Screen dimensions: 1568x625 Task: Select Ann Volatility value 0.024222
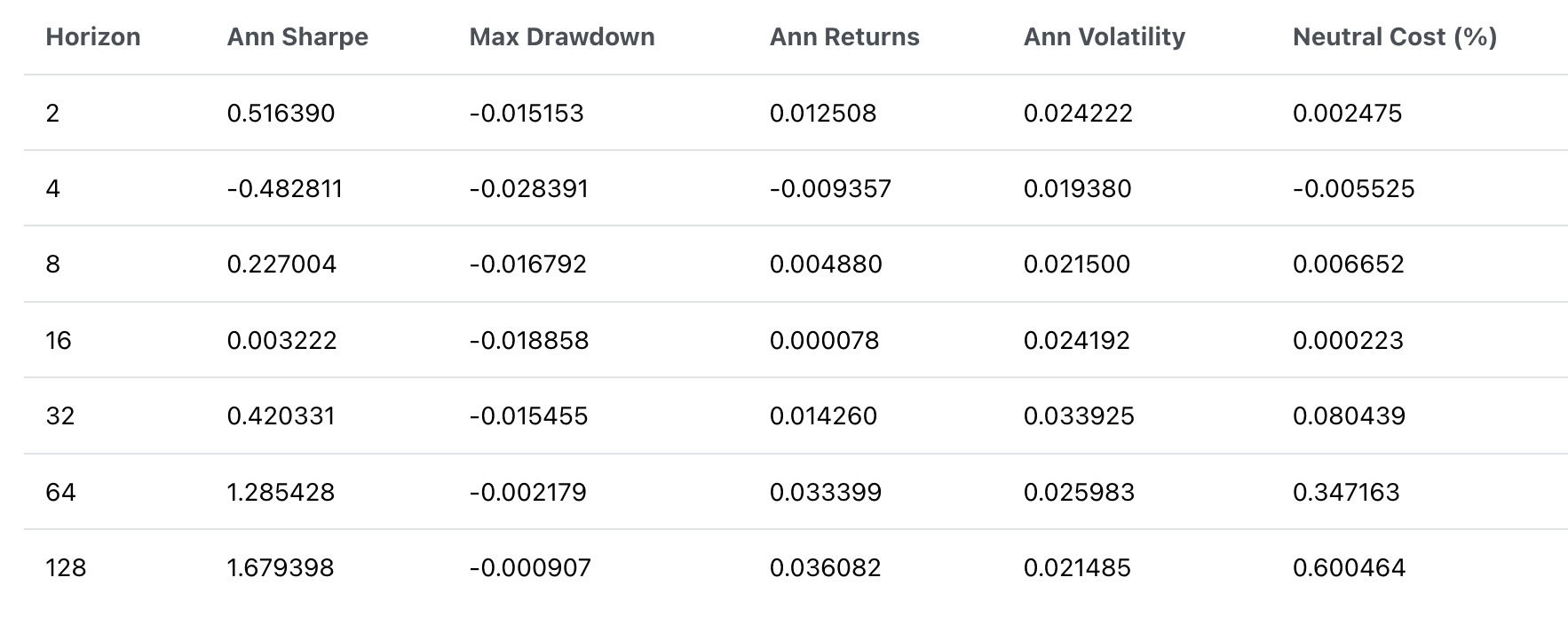(x=1078, y=114)
